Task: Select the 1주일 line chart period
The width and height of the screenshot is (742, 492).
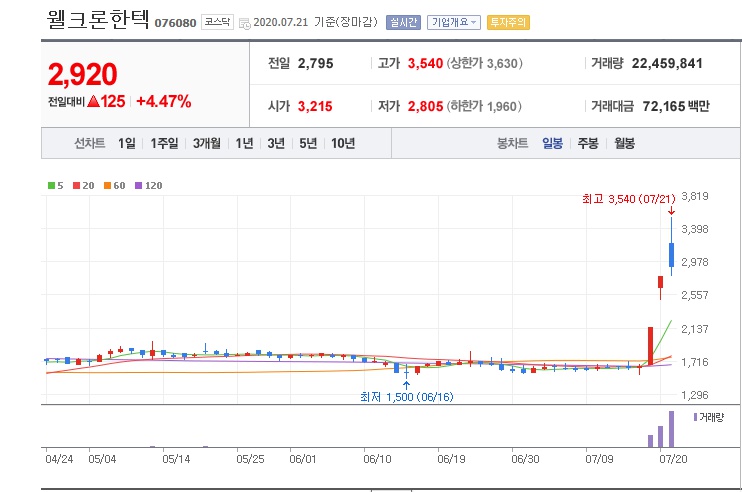Action: pos(164,143)
